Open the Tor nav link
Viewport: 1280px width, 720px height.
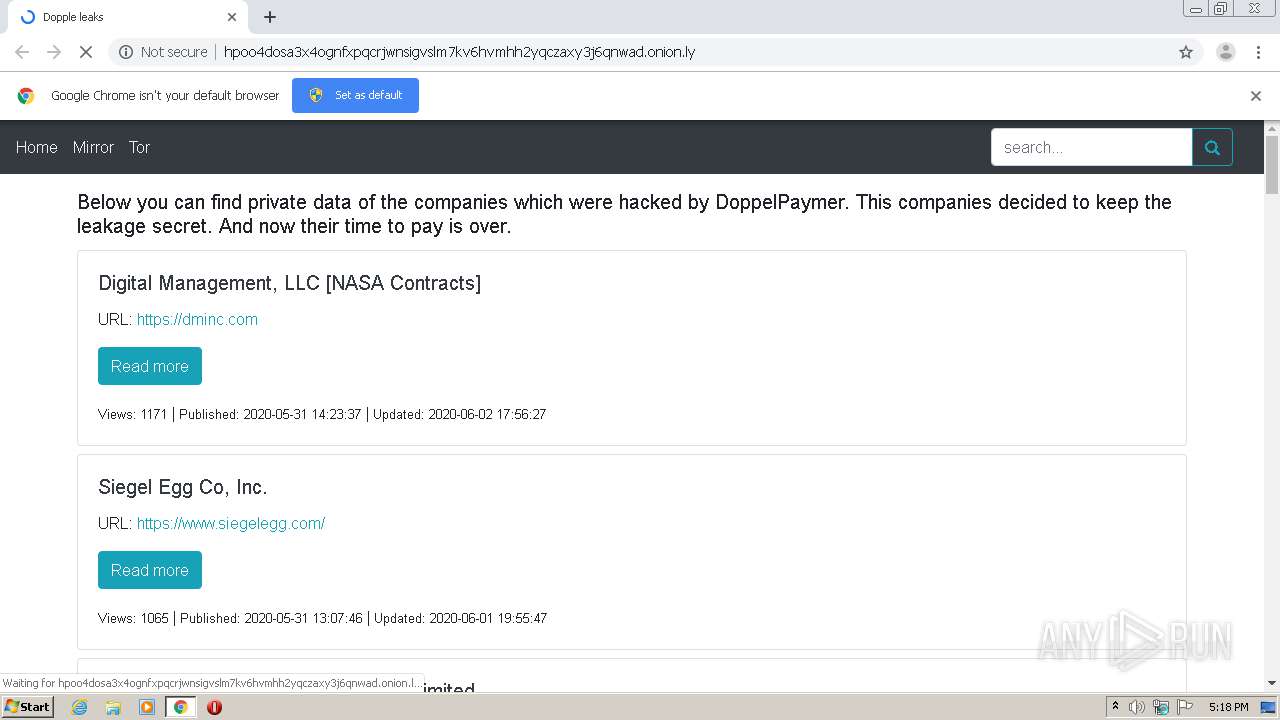tap(139, 147)
